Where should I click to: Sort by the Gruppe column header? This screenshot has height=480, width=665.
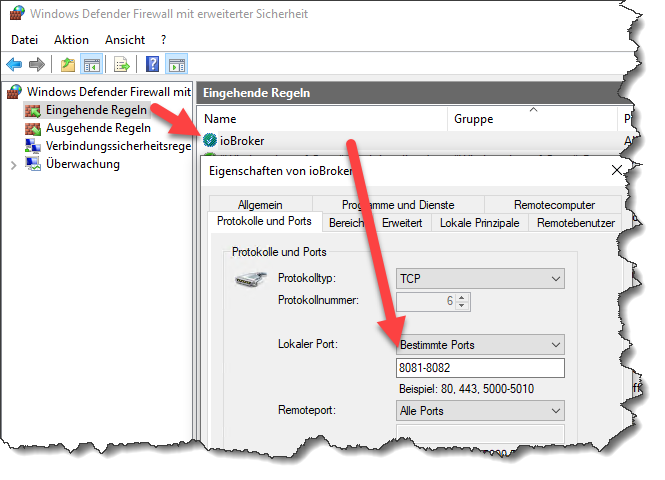tap(533, 119)
